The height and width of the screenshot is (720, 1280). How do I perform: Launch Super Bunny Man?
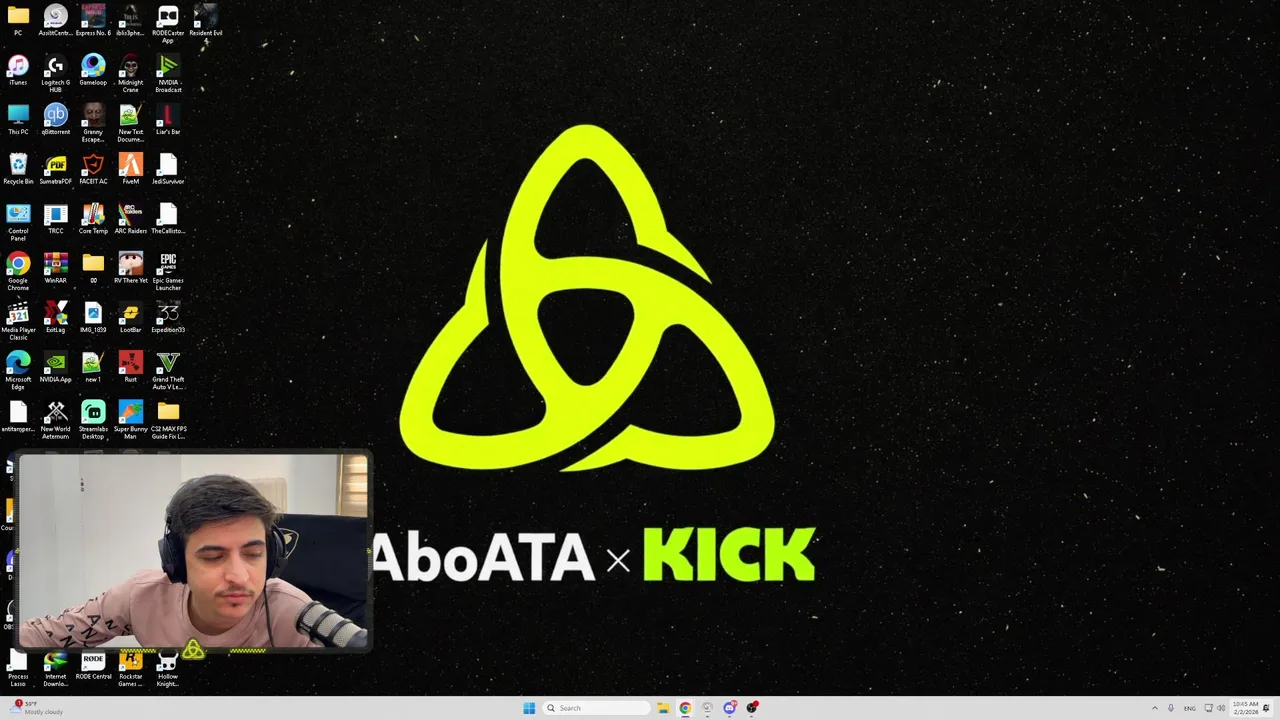click(x=130, y=421)
